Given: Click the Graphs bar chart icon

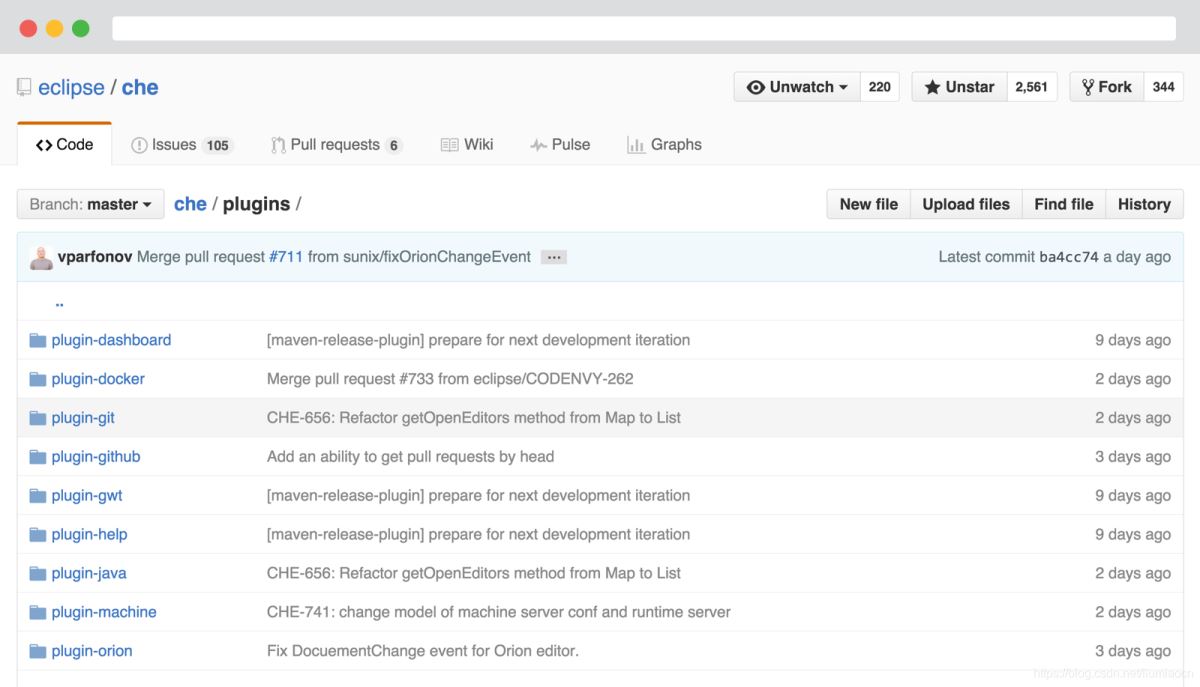Looking at the screenshot, I should click(x=635, y=145).
